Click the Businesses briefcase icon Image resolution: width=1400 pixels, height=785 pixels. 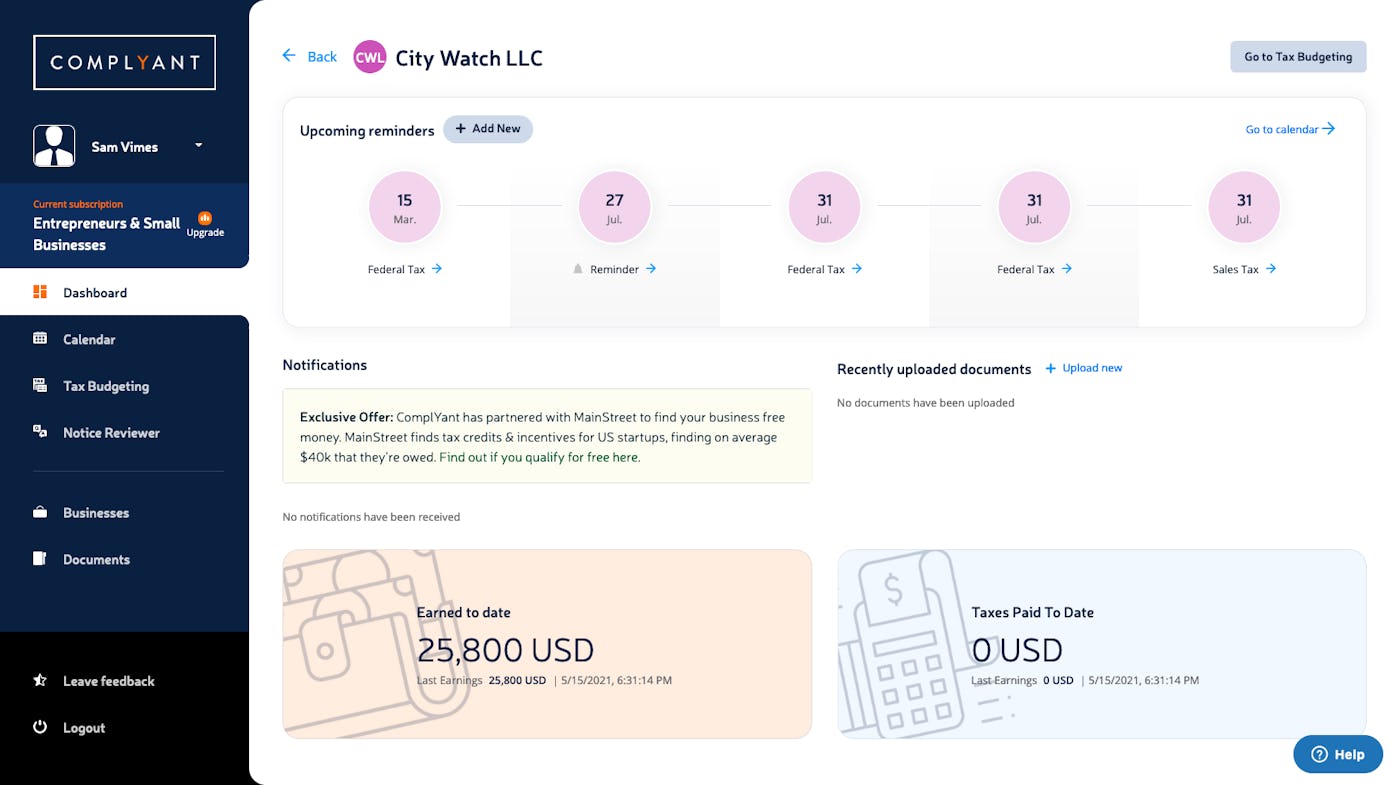40,512
